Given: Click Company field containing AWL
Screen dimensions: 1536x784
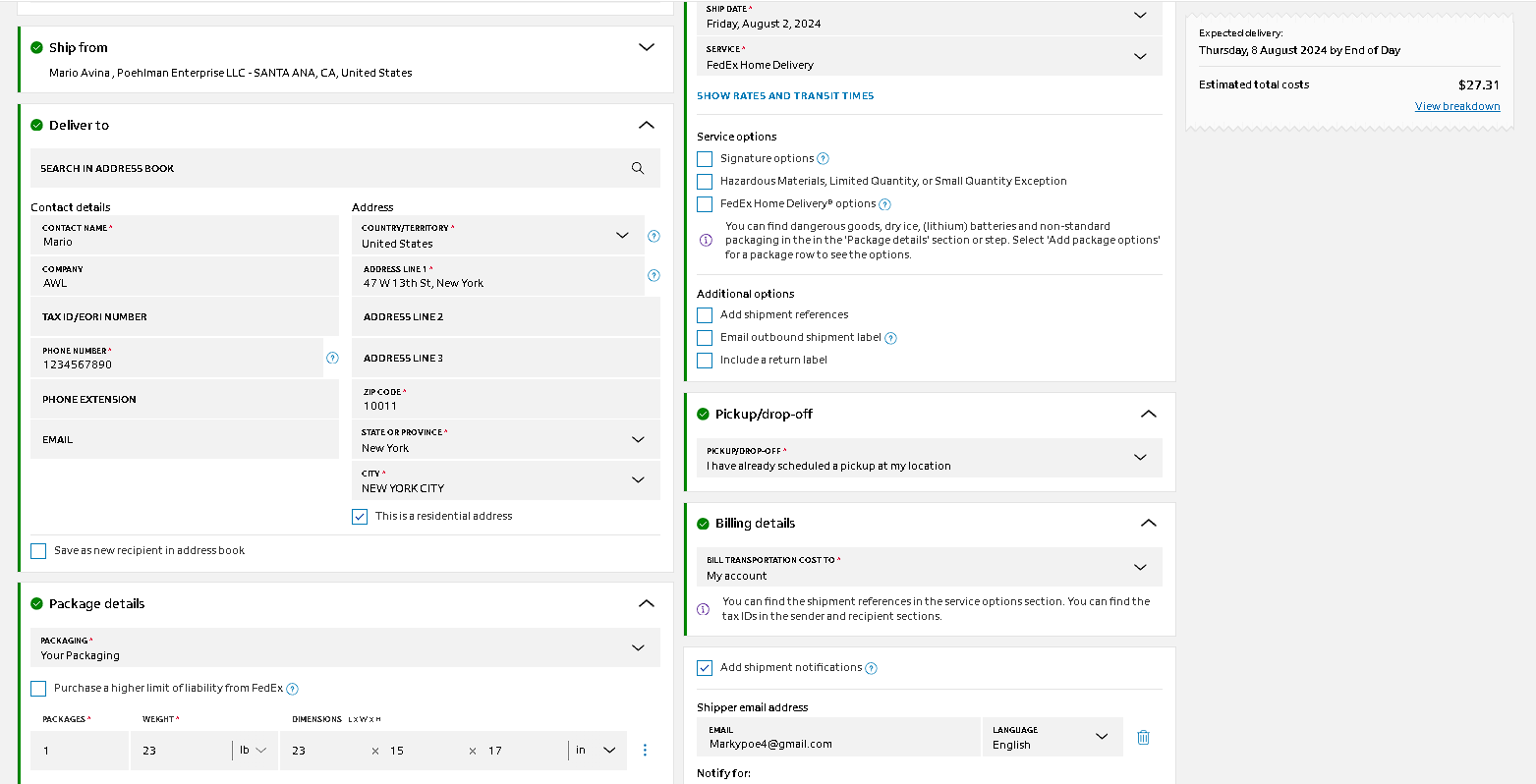Looking at the screenshot, I should 185,276.
